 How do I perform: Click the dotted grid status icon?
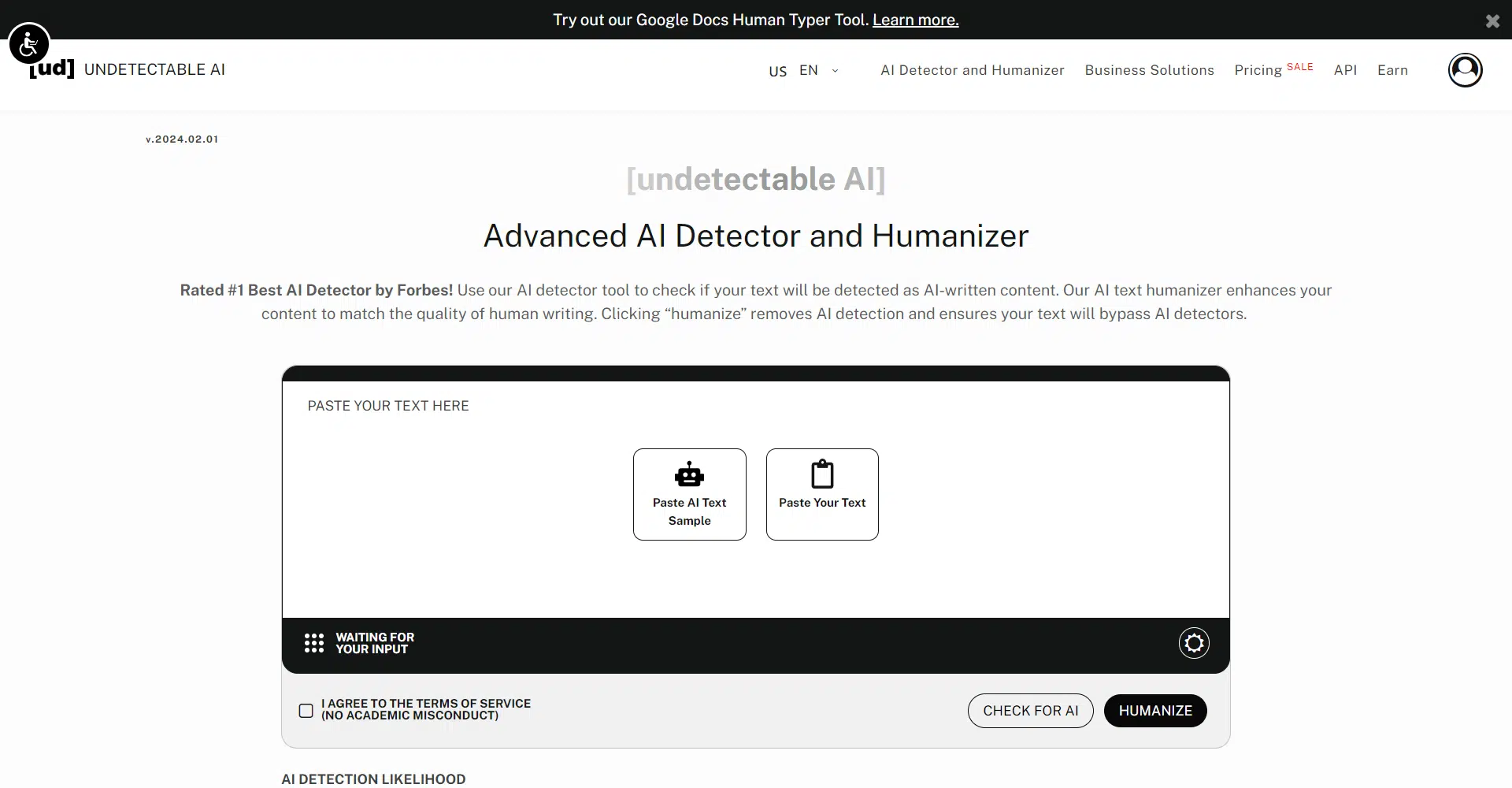314,644
